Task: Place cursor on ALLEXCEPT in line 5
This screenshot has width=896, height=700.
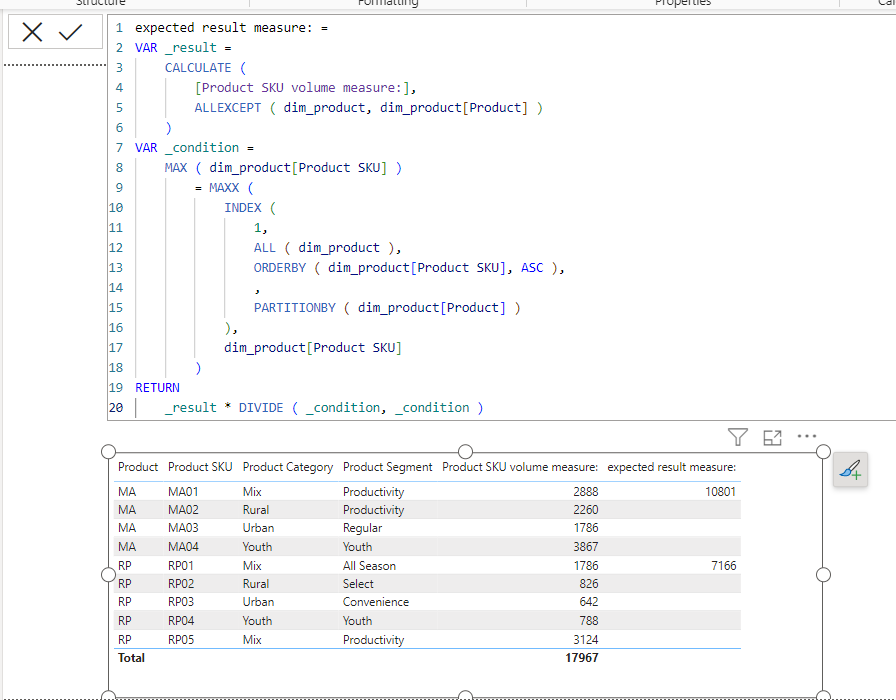Action: point(227,108)
